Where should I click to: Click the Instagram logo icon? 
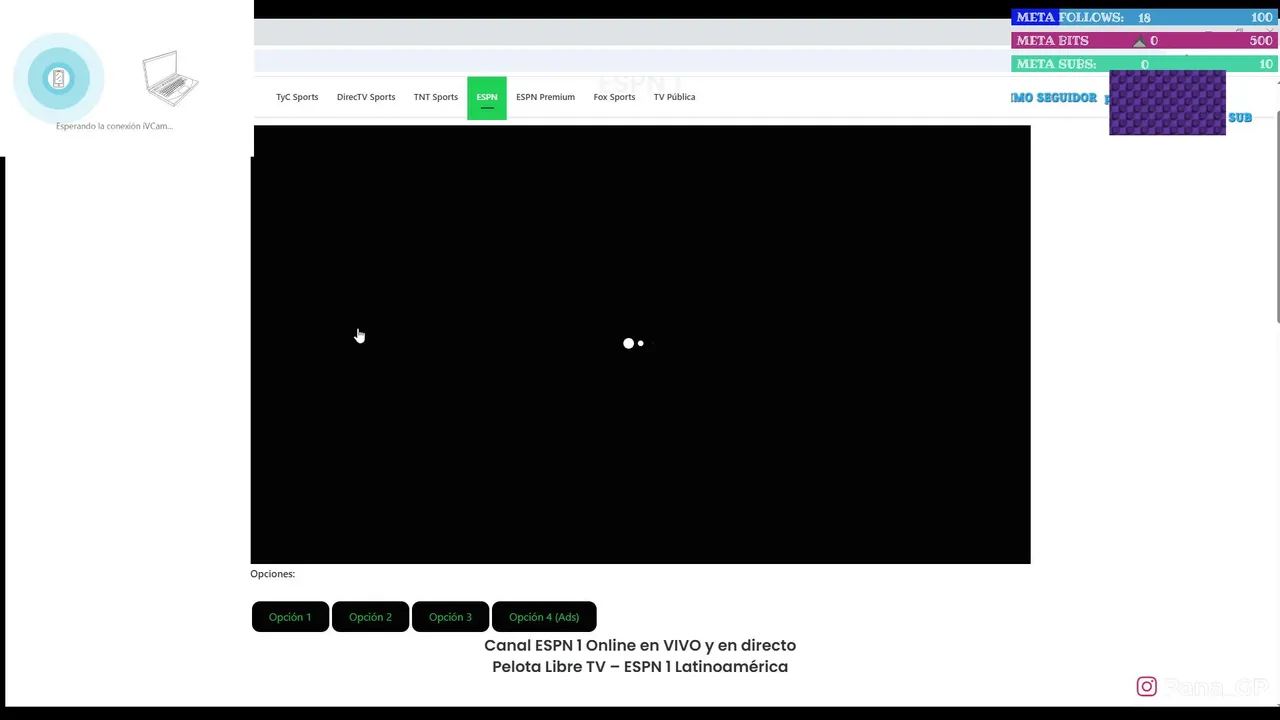click(x=1147, y=686)
